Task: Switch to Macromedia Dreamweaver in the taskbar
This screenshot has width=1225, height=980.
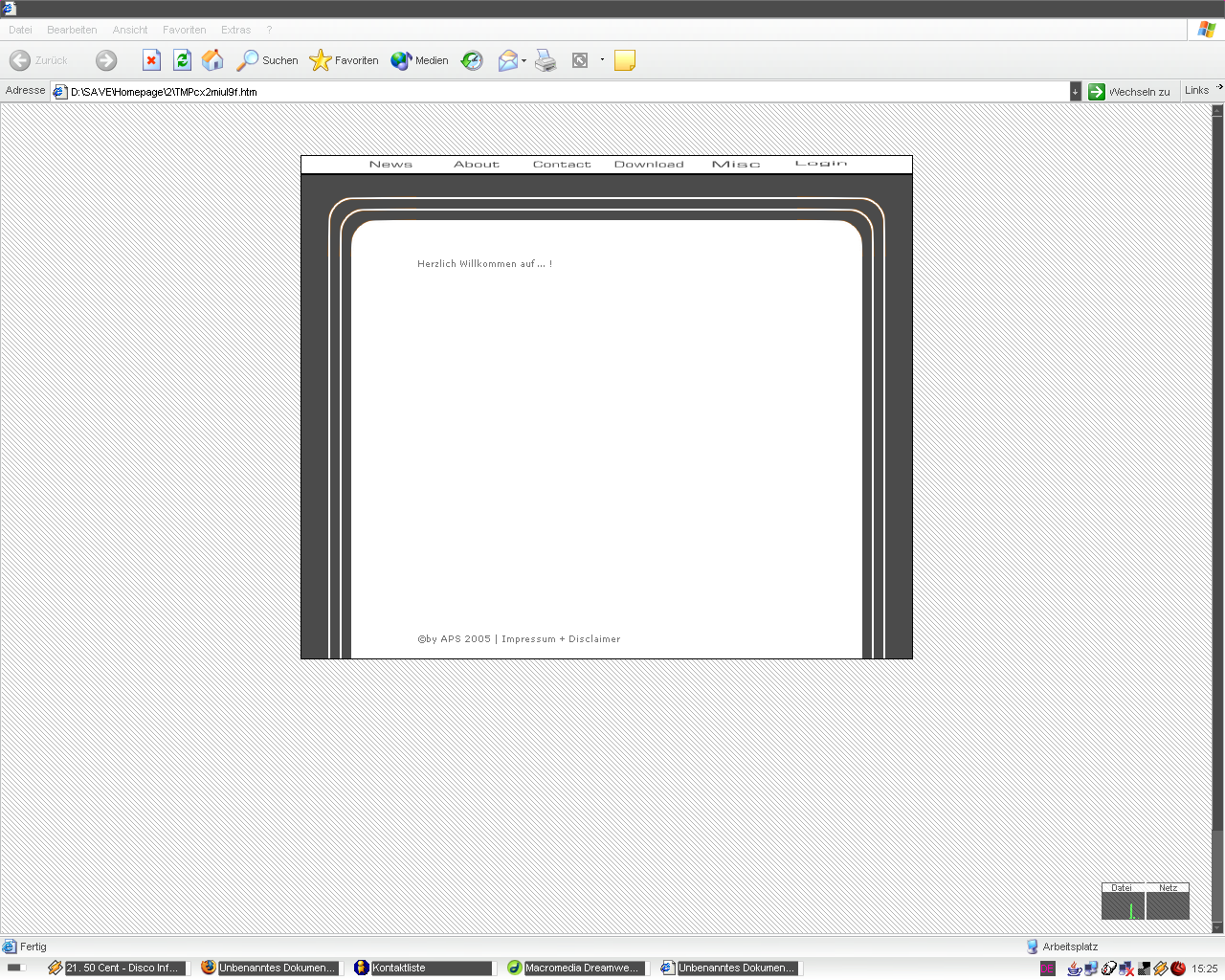Action: (x=576, y=968)
